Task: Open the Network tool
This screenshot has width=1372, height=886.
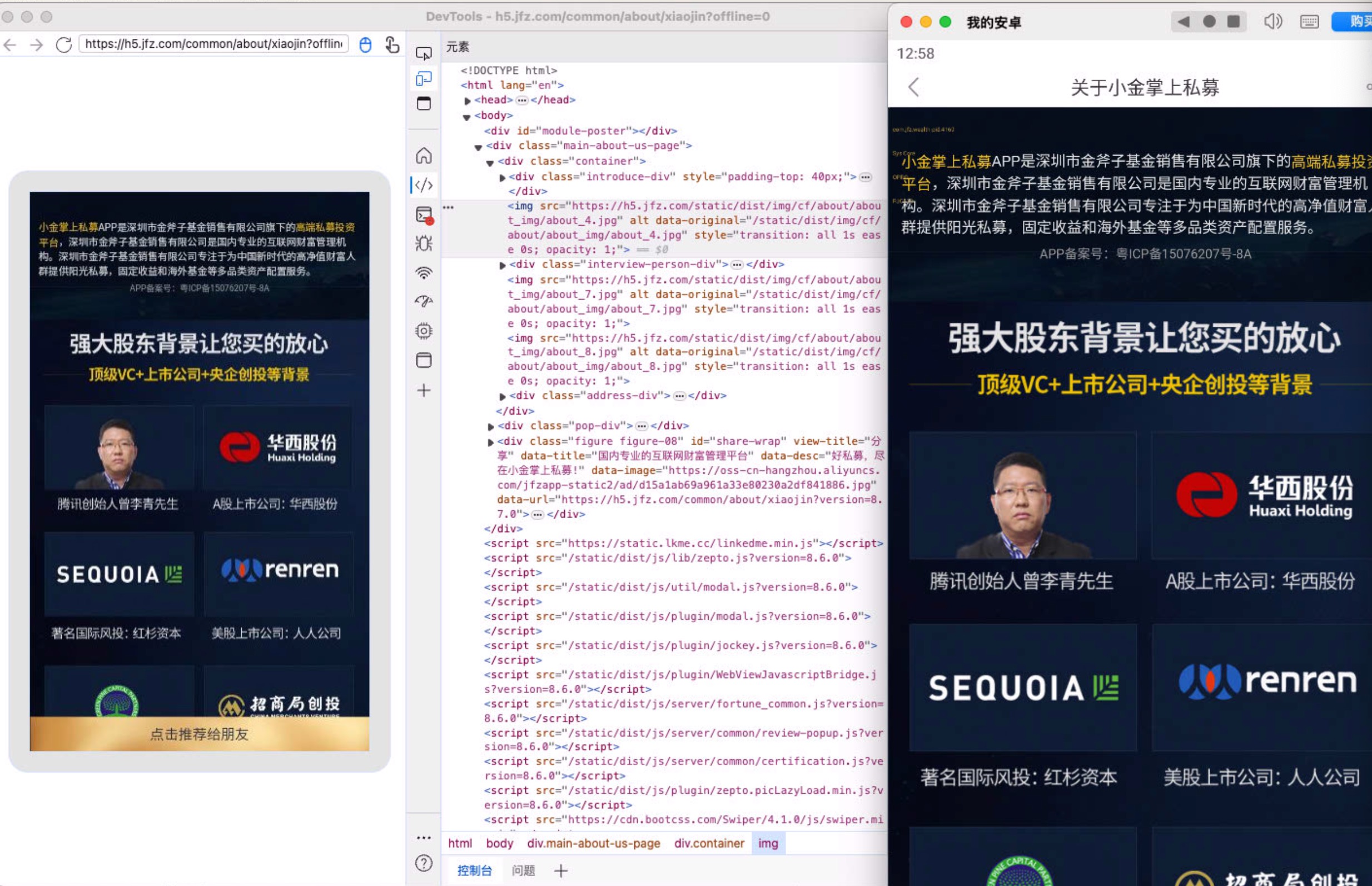Action: [x=424, y=273]
